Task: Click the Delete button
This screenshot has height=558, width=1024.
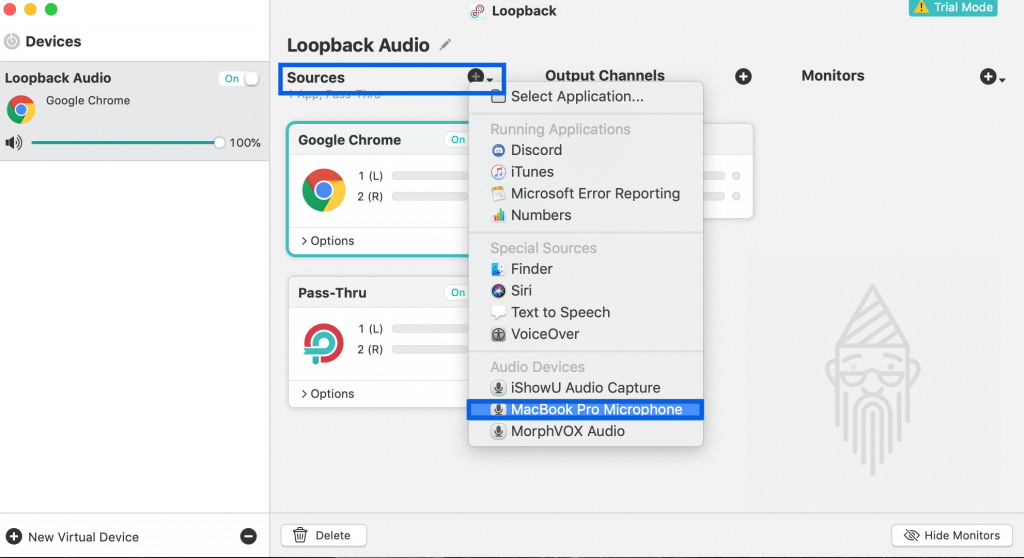Action: pyautogui.click(x=324, y=535)
